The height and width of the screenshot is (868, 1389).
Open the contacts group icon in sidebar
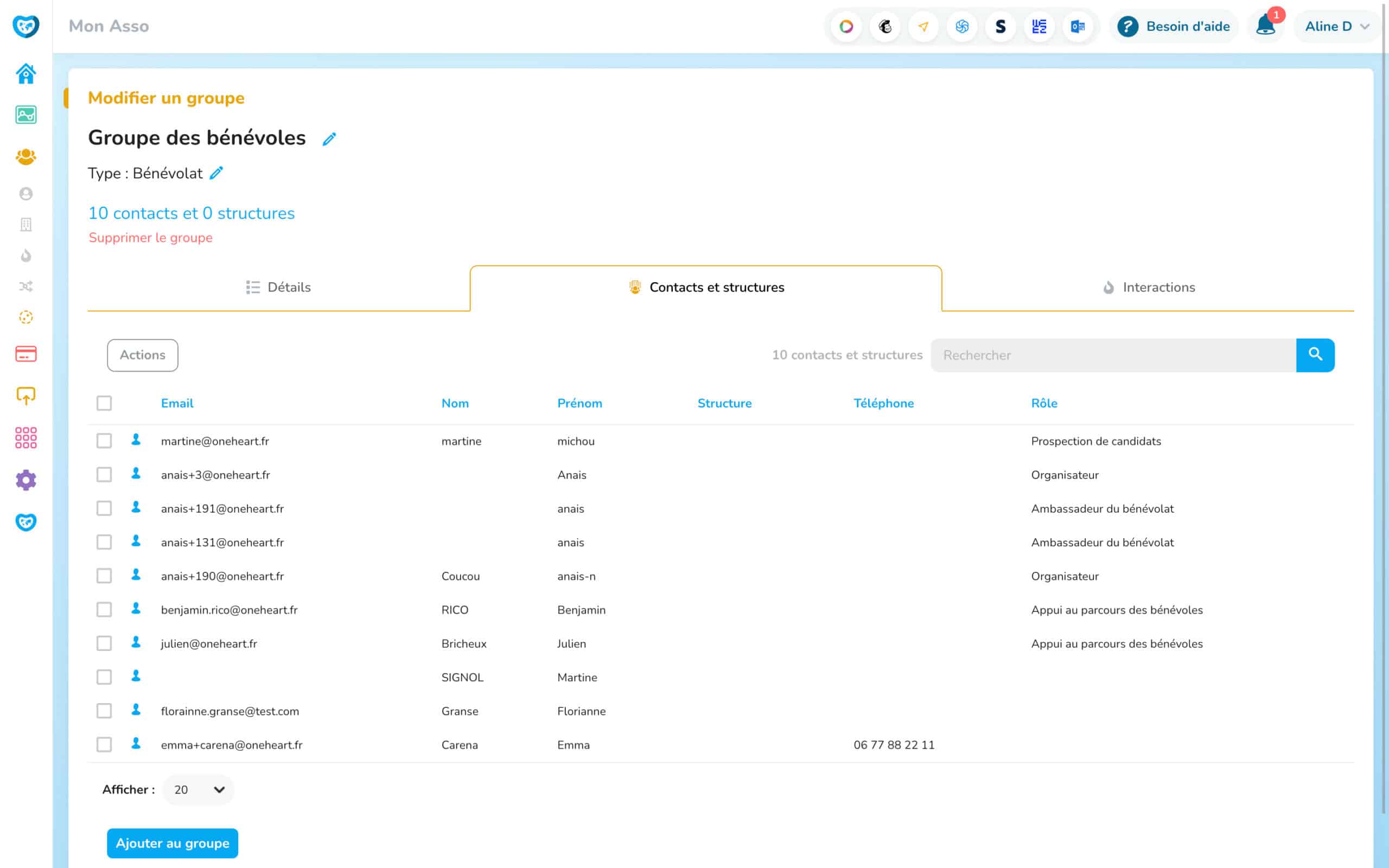click(26, 156)
